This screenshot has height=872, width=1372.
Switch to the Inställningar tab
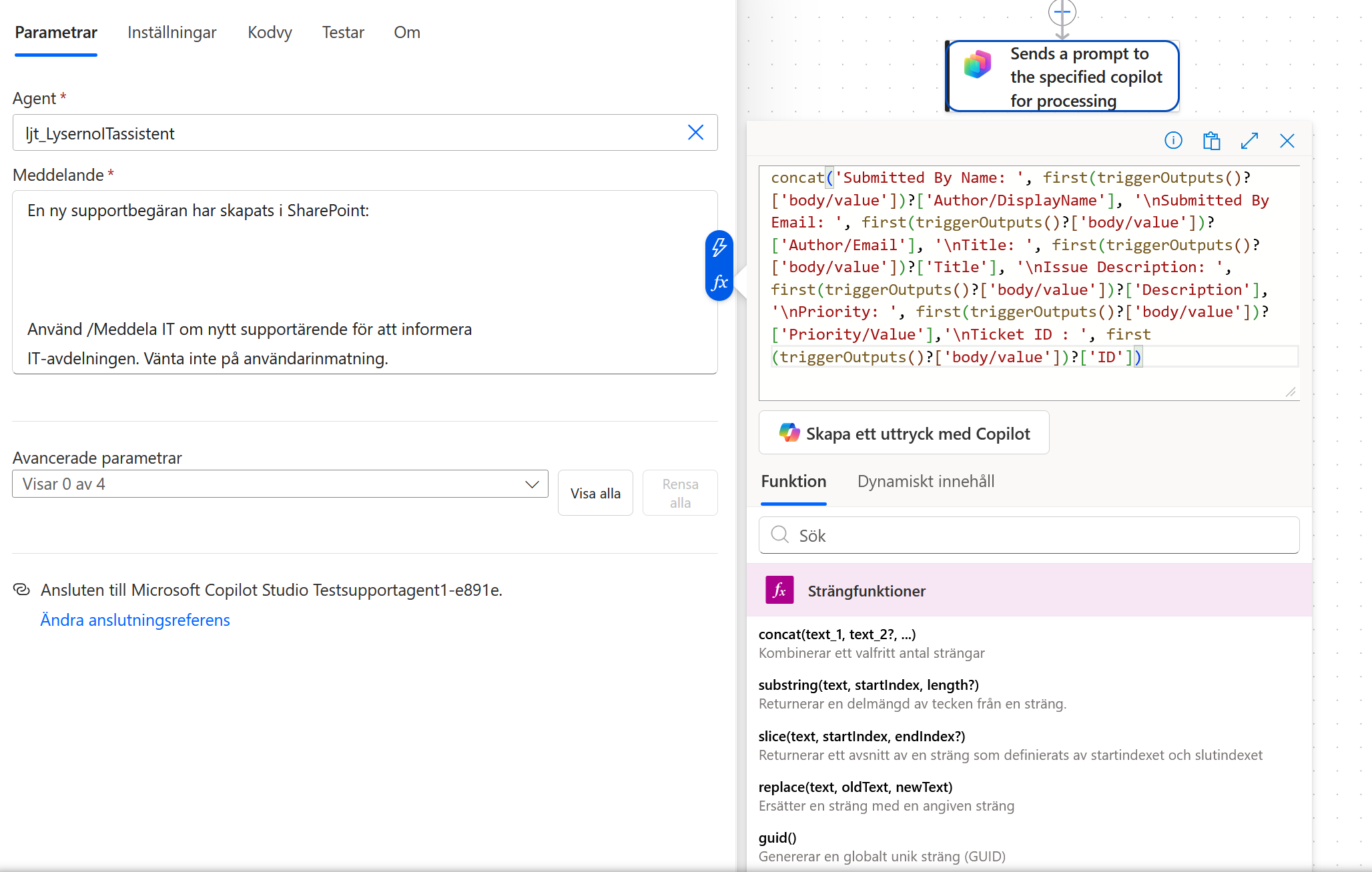pyautogui.click(x=171, y=33)
